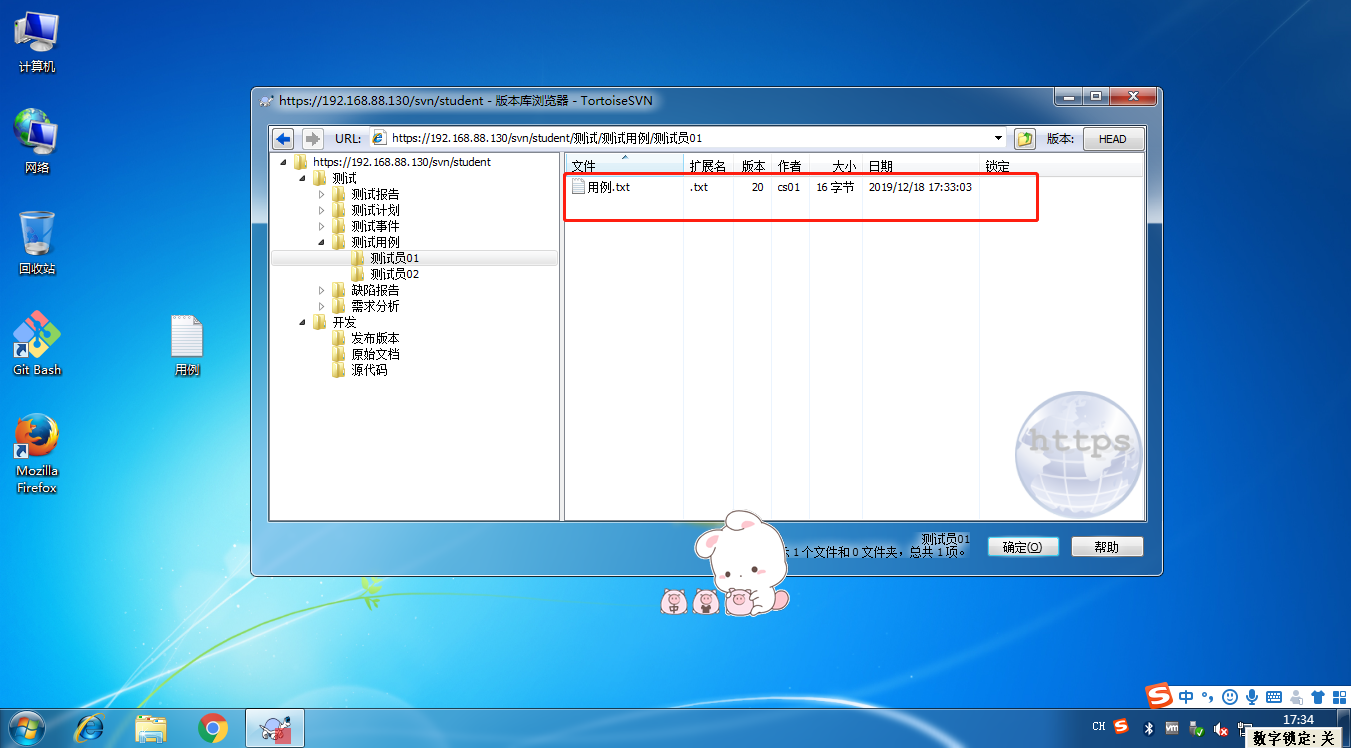Toggle Sogou 中 Chinese/English mode
Screen dimensions: 1351x748
[1186, 697]
